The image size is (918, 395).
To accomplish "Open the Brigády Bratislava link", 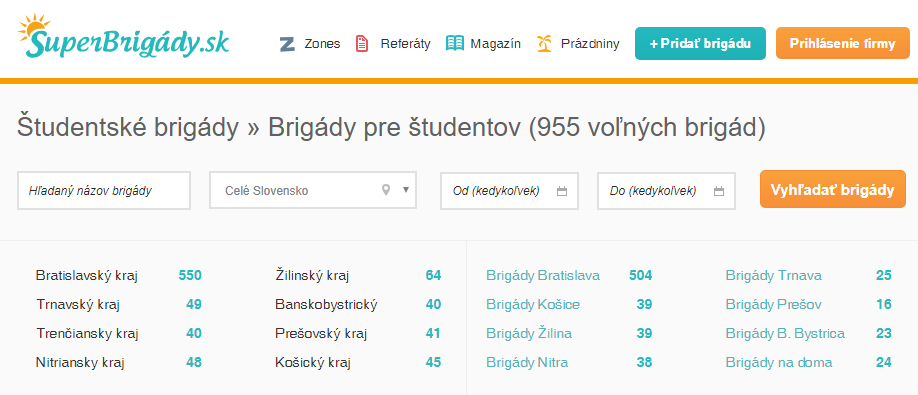I will point(543,275).
